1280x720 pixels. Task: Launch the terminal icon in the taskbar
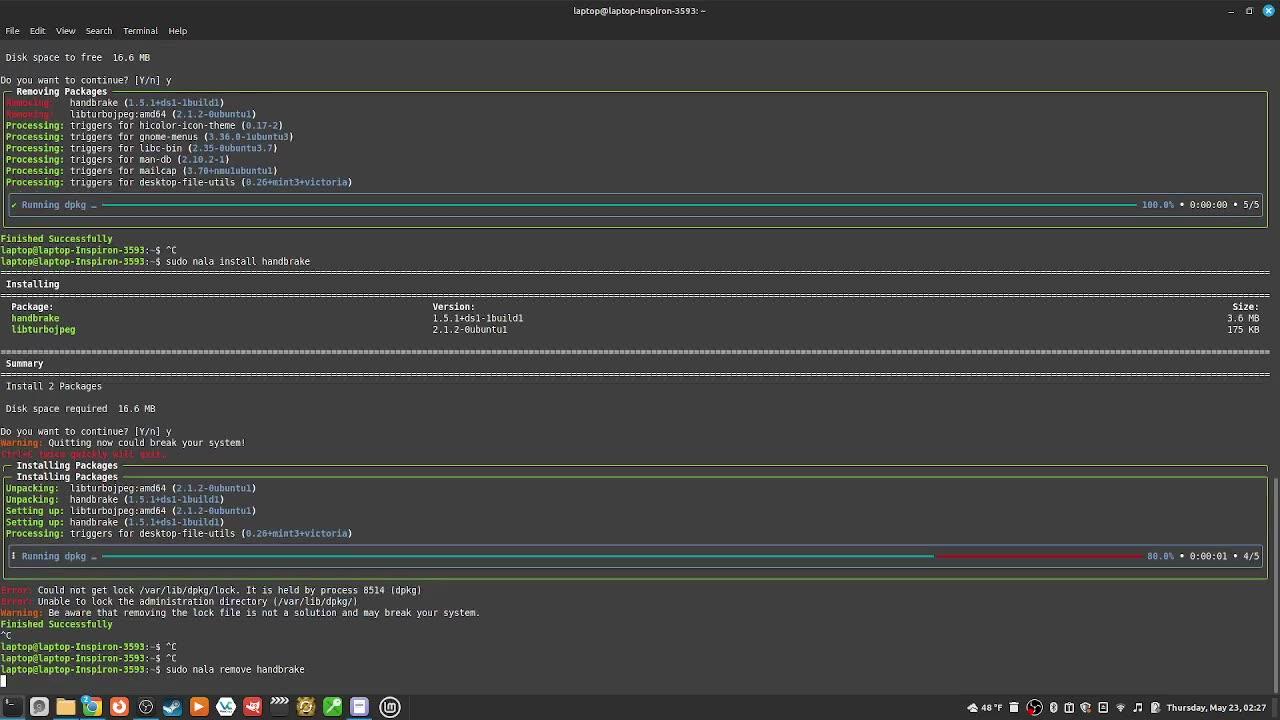point(12,707)
